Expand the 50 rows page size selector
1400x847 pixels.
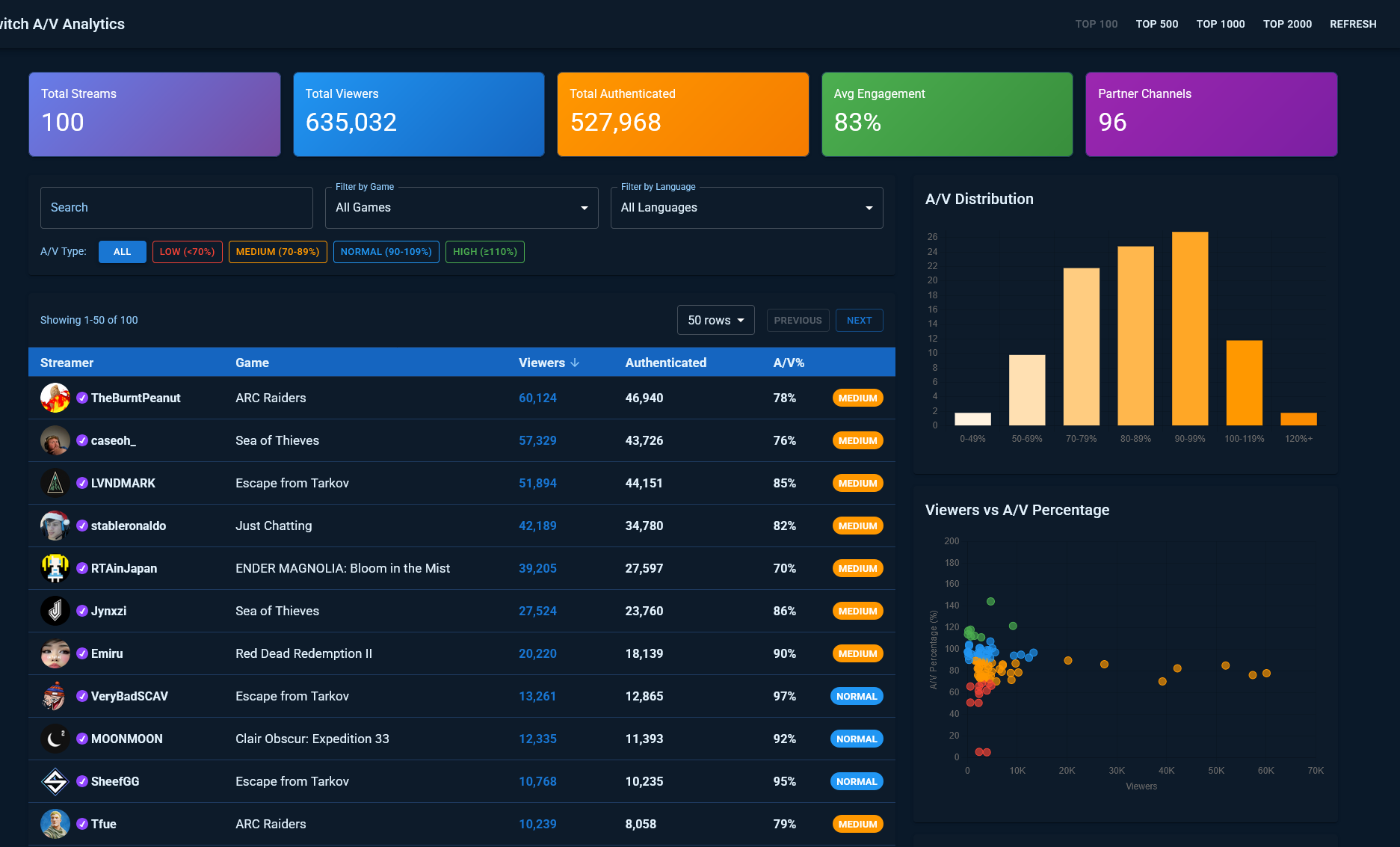coord(716,320)
